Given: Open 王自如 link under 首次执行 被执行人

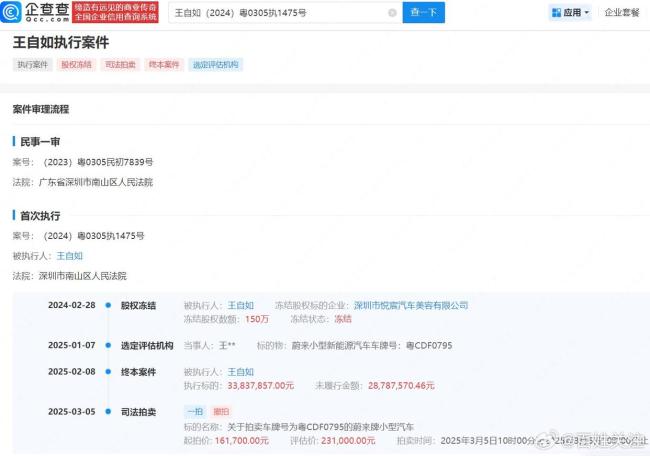Looking at the screenshot, I should coord(70,256).
